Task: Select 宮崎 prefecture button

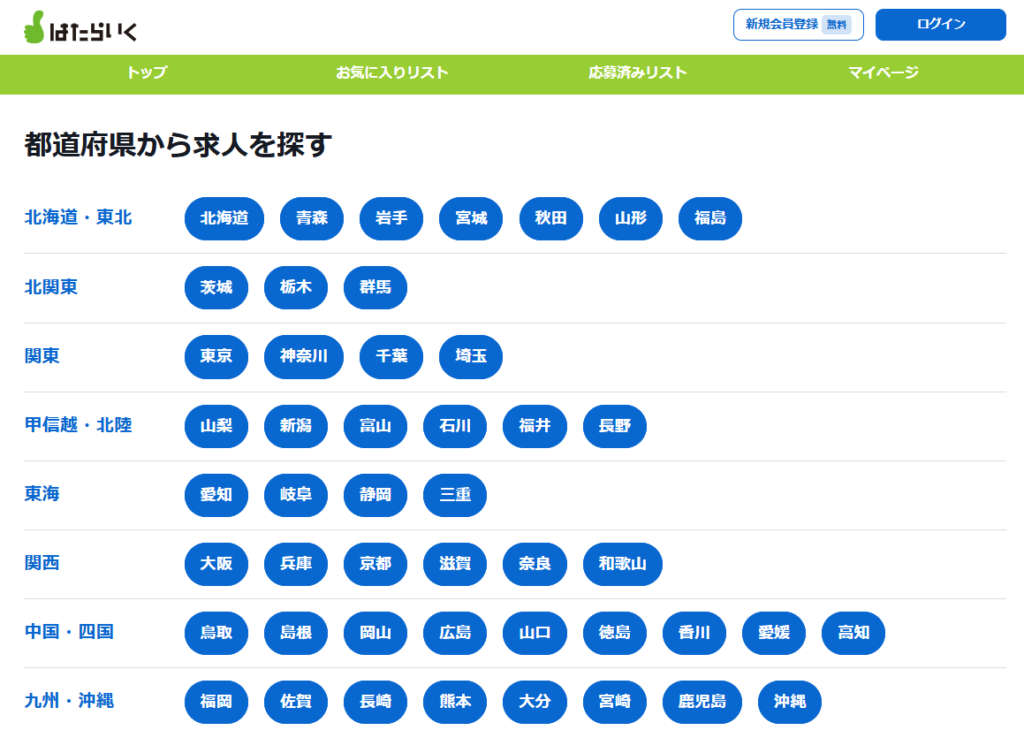Action: 615,702
